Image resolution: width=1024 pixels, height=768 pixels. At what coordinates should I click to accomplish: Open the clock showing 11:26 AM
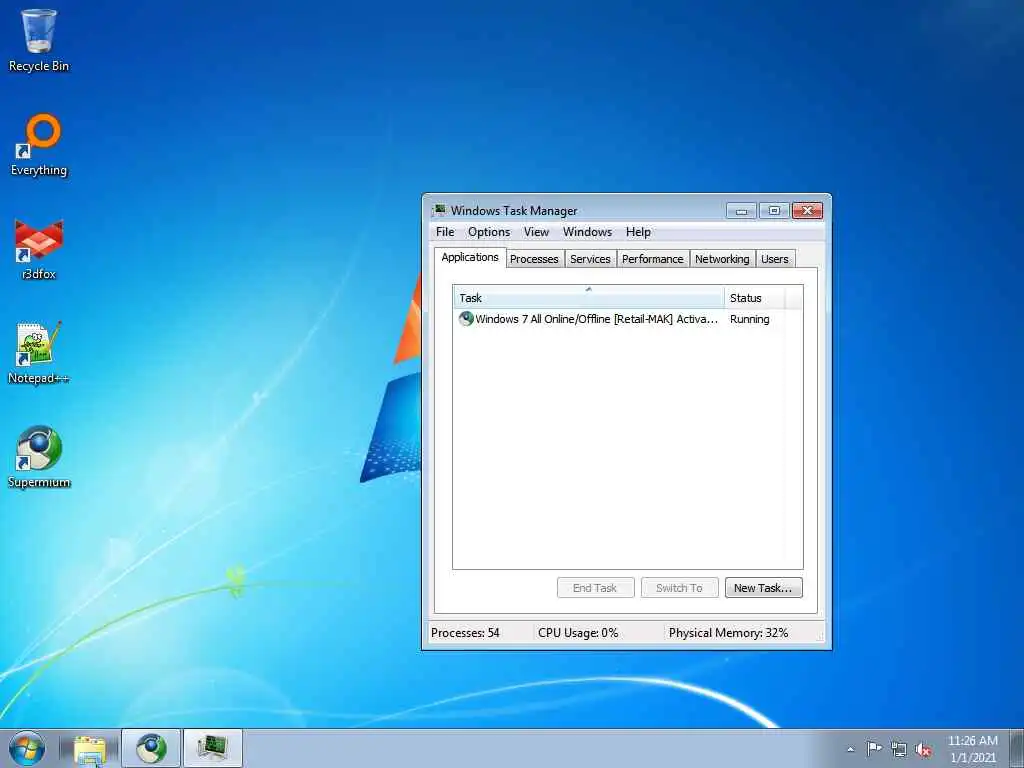972,749
